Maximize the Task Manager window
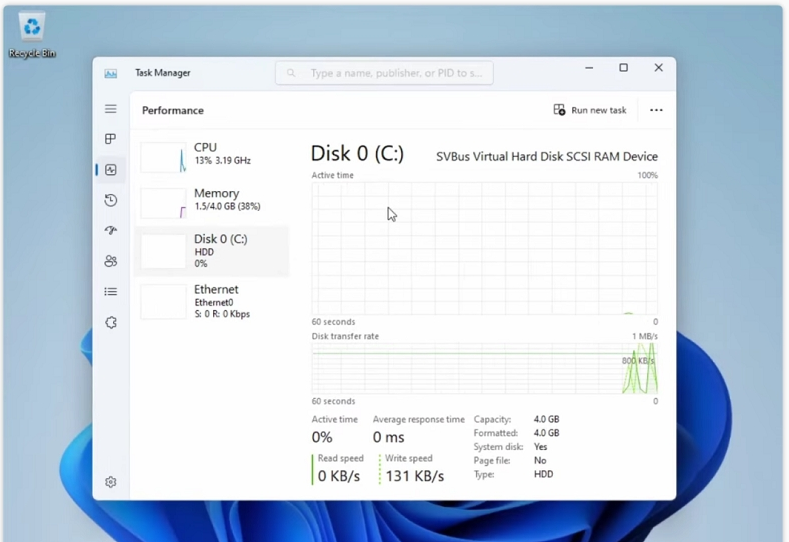Image resolution: width=789 pixels, height=542 pixels. pyautogui.click(x=623, y=68)
